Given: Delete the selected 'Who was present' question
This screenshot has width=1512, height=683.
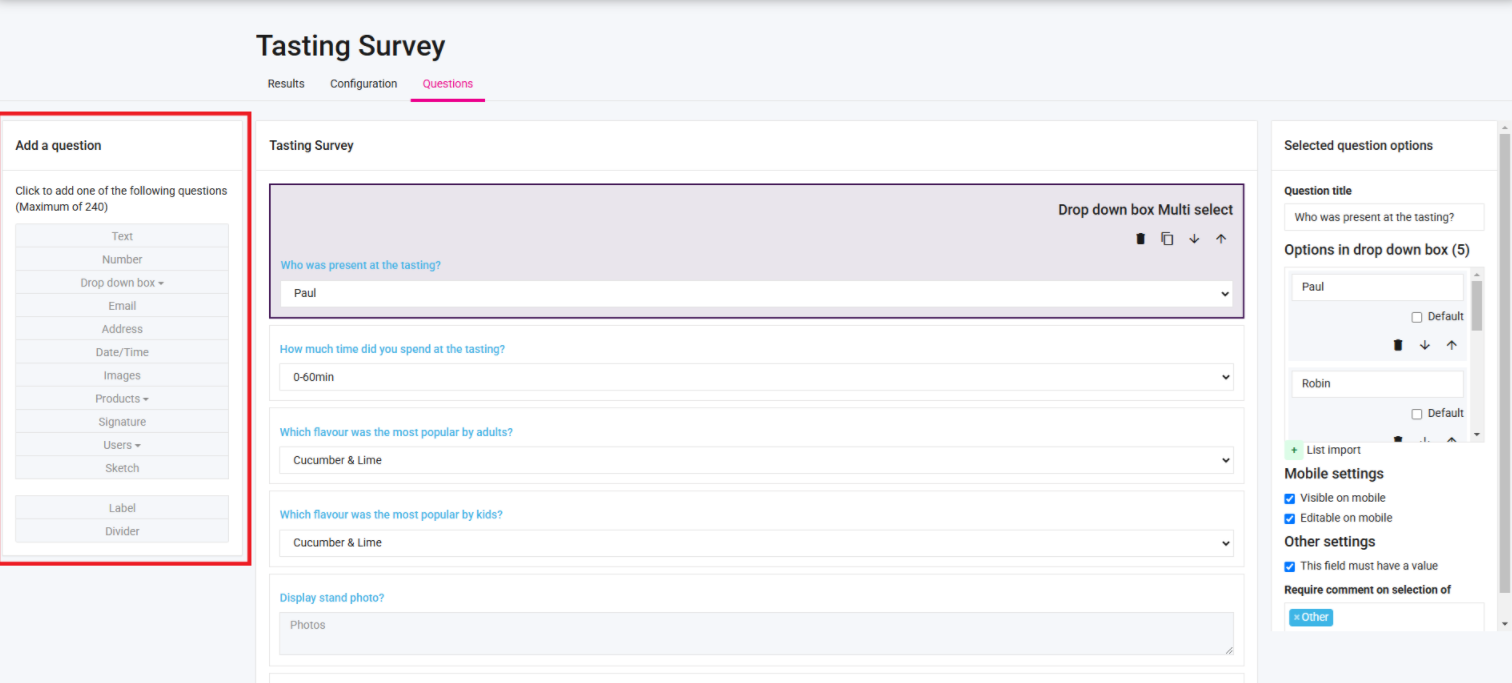Looking at the screenshot, I should [x=1140, y=239].
